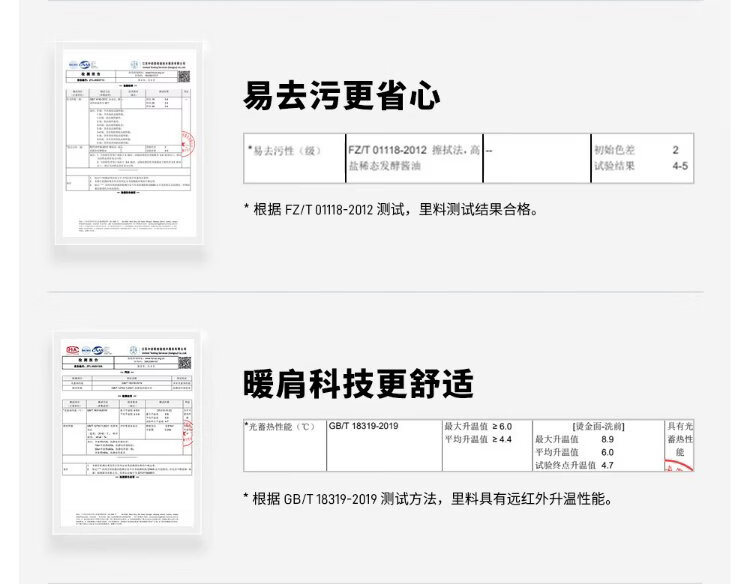
Task: Click the 易去污性（级） table cell
Action: [285, 150]
